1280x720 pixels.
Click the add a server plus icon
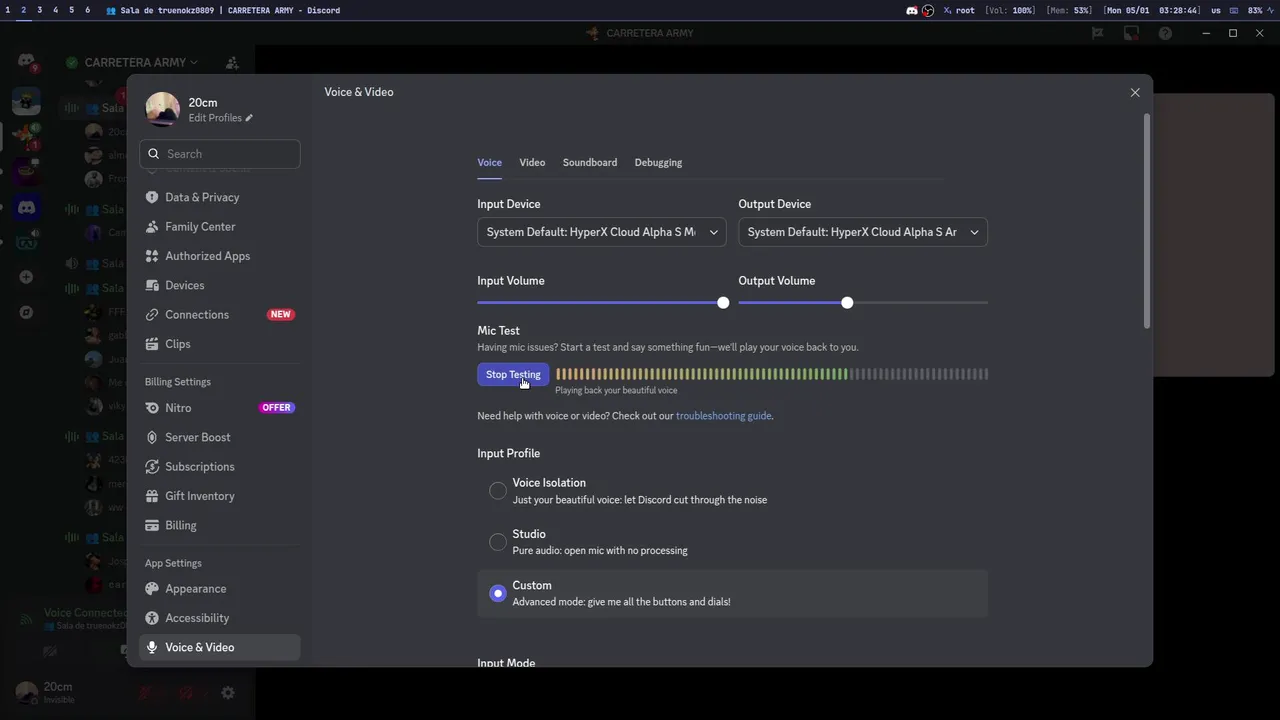coord(27,277)
